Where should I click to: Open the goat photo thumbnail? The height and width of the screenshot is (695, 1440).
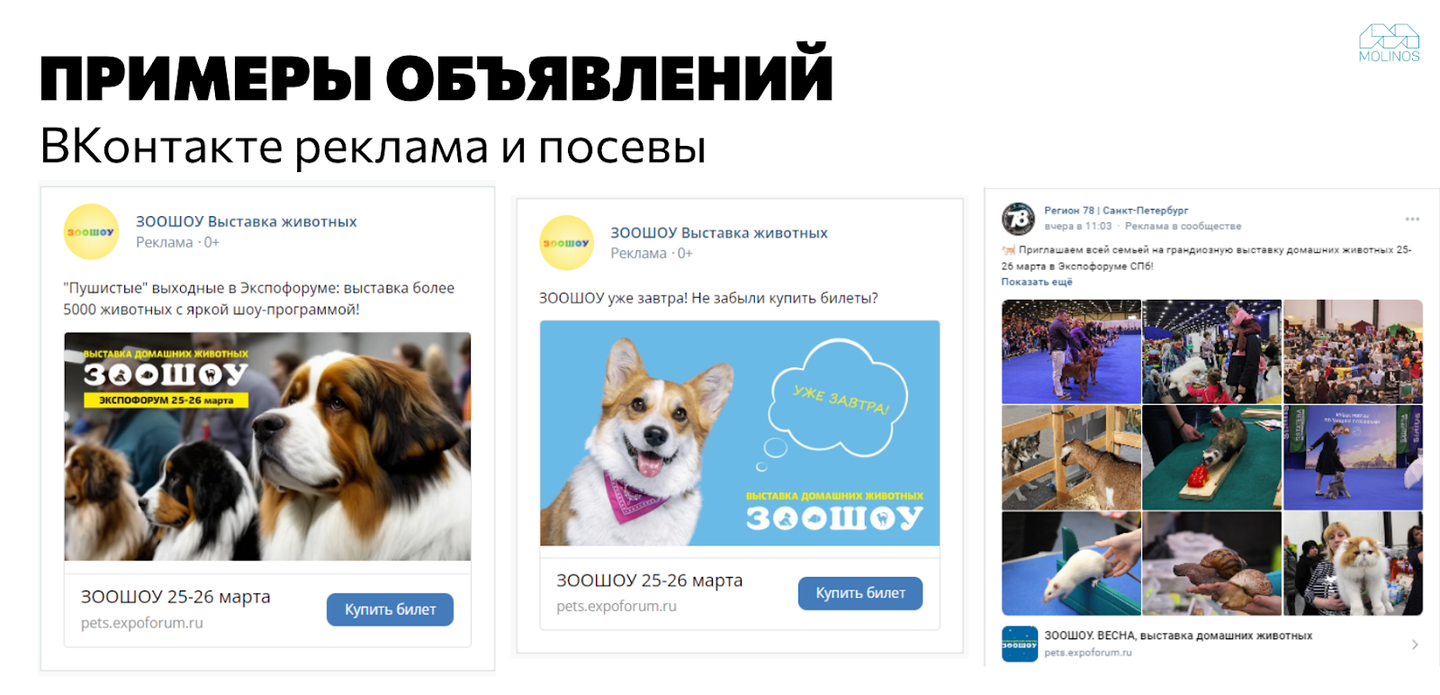coord(1071,457)
